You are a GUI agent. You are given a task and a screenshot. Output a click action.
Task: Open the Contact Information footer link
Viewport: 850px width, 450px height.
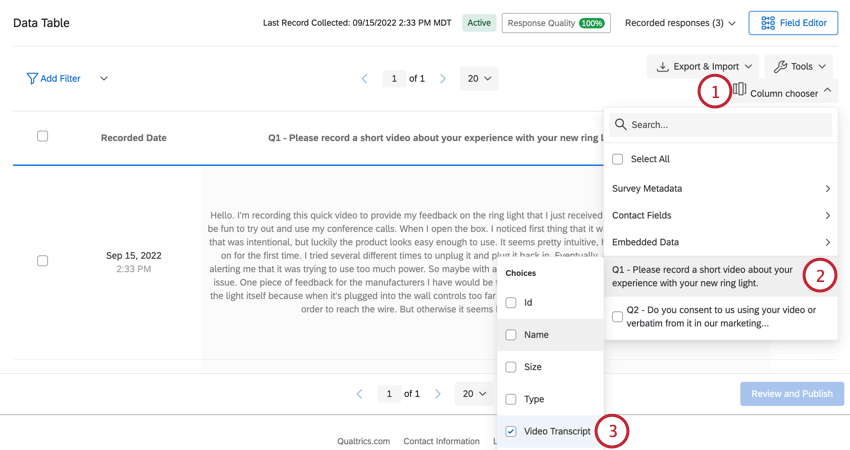point(441,441)
